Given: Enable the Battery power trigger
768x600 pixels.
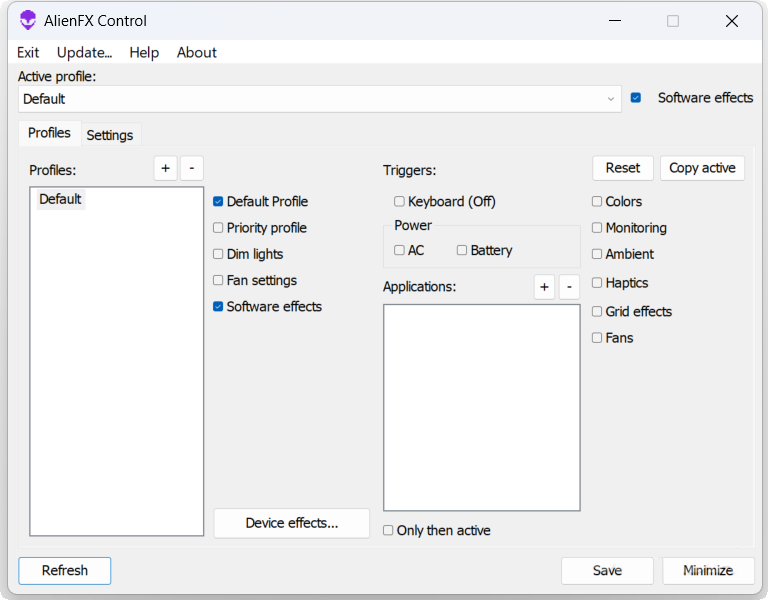Looking at the screenshot, I should pos(462,250).
